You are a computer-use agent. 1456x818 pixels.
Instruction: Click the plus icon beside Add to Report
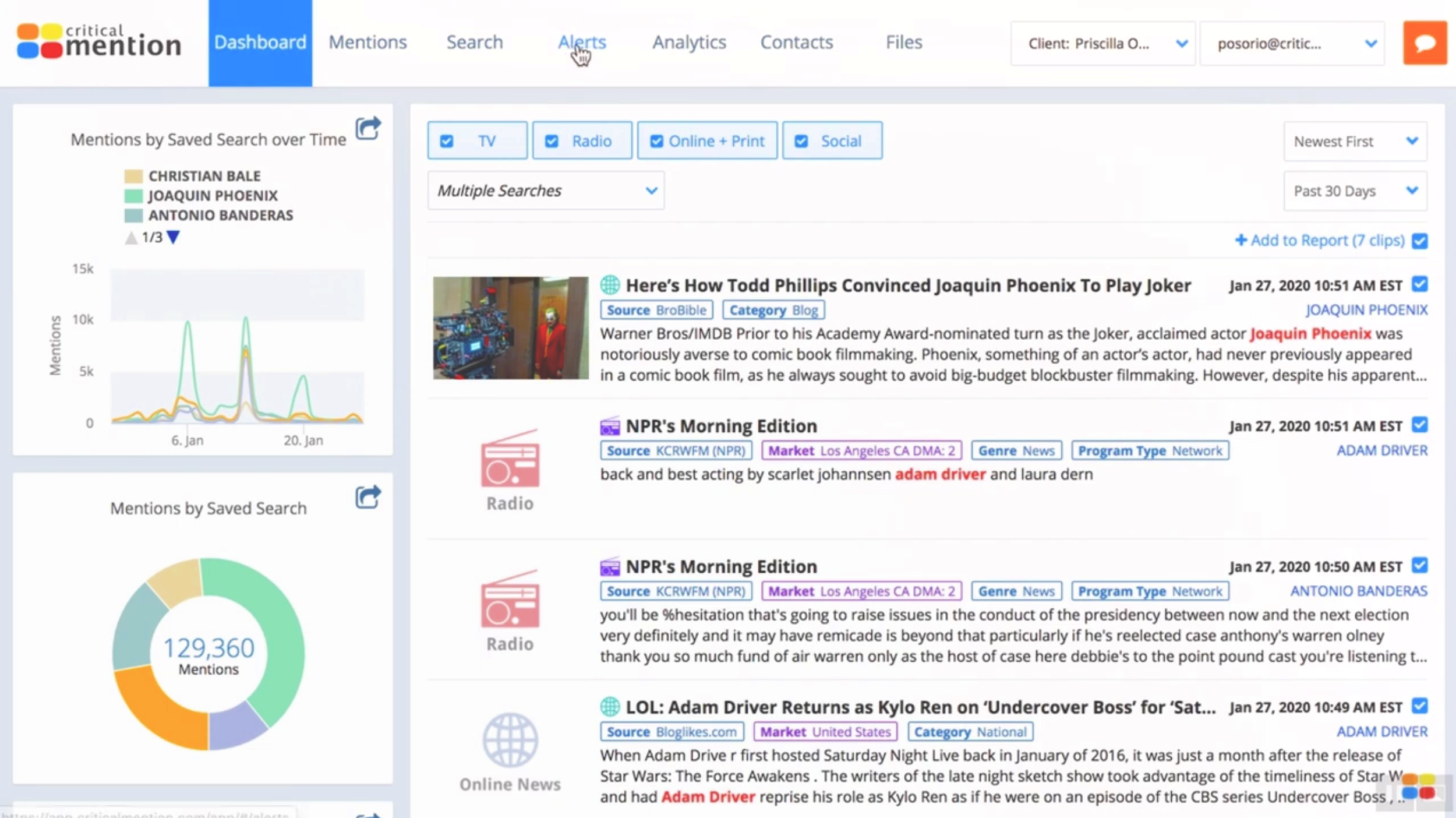click(1241, 240)
